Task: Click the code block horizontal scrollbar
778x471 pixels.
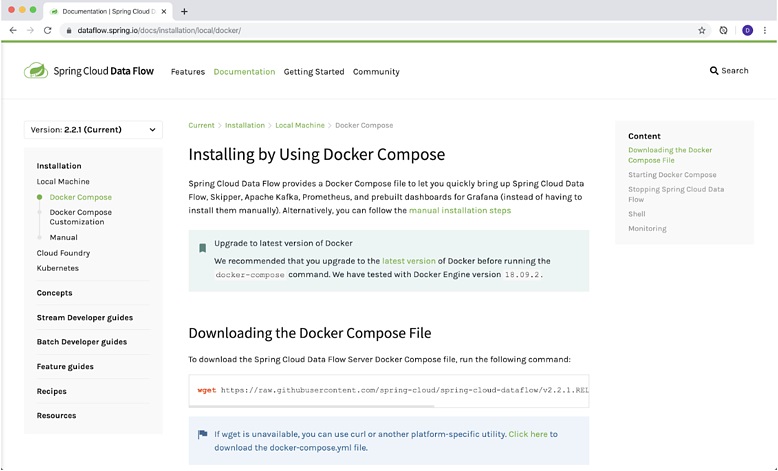Action: [x=312, y=406]
